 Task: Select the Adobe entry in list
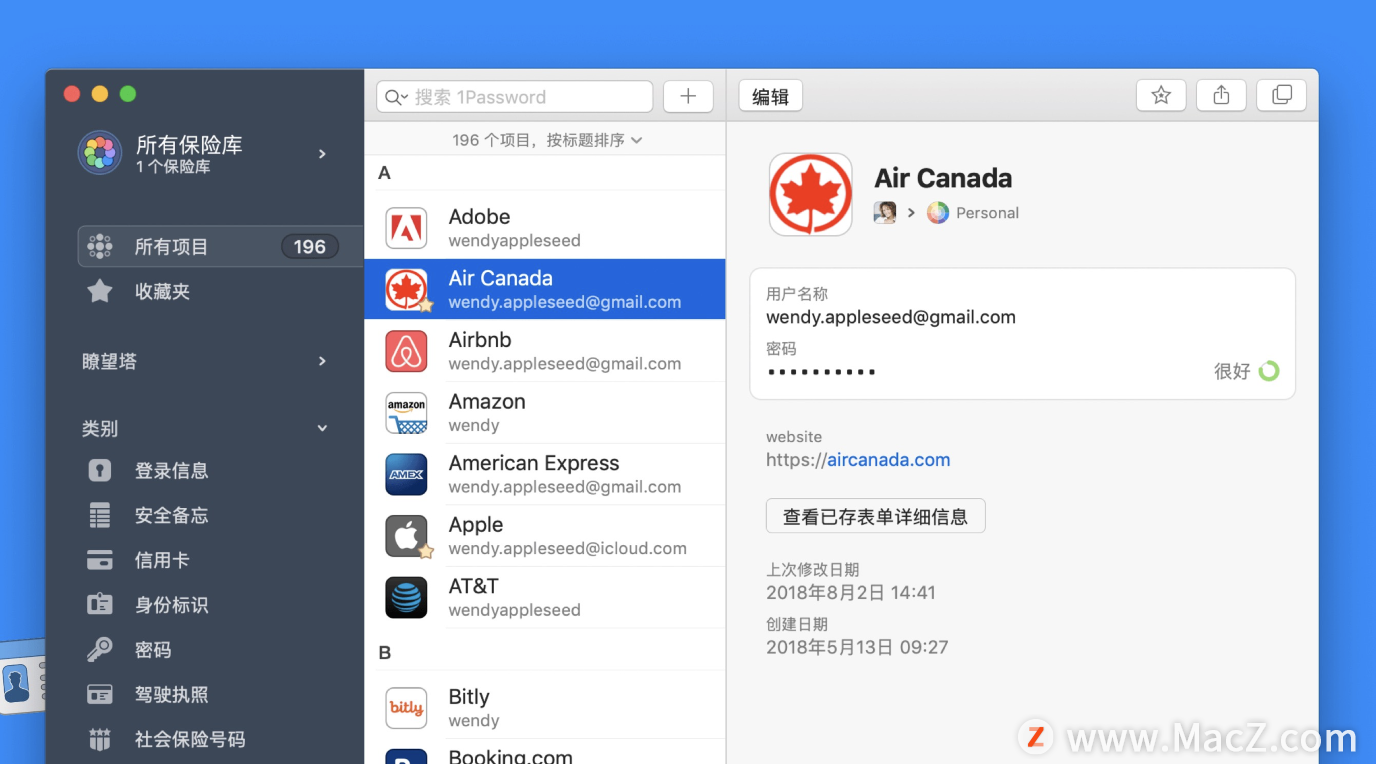[x=545, y=228]
